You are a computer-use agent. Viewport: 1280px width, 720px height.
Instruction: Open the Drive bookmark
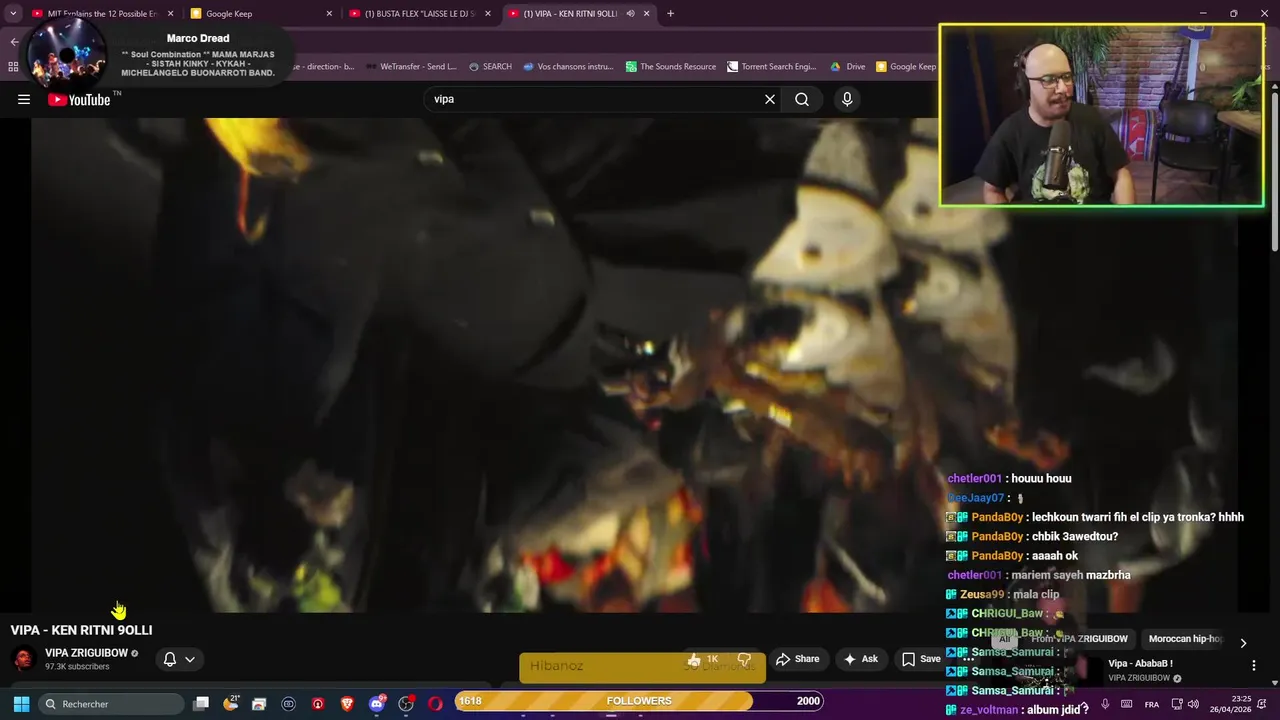click(847, 67)
